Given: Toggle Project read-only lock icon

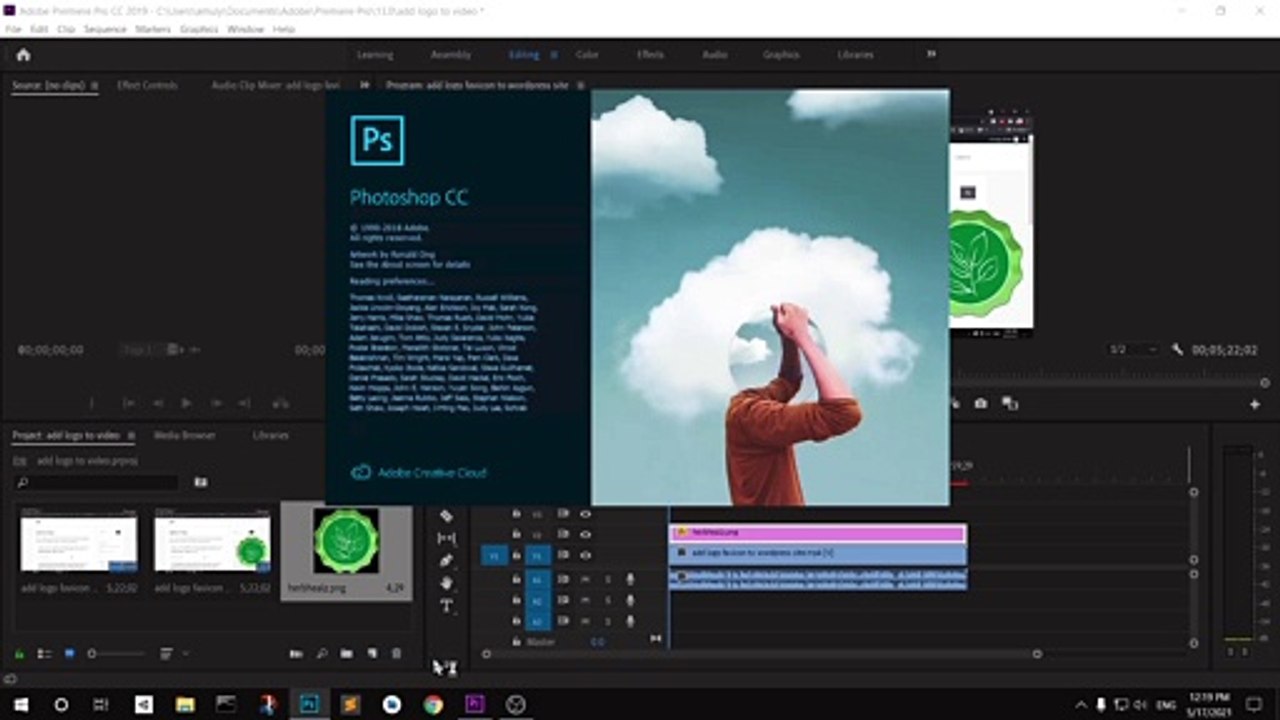Looking at the screenshot, I should [19, 654].
